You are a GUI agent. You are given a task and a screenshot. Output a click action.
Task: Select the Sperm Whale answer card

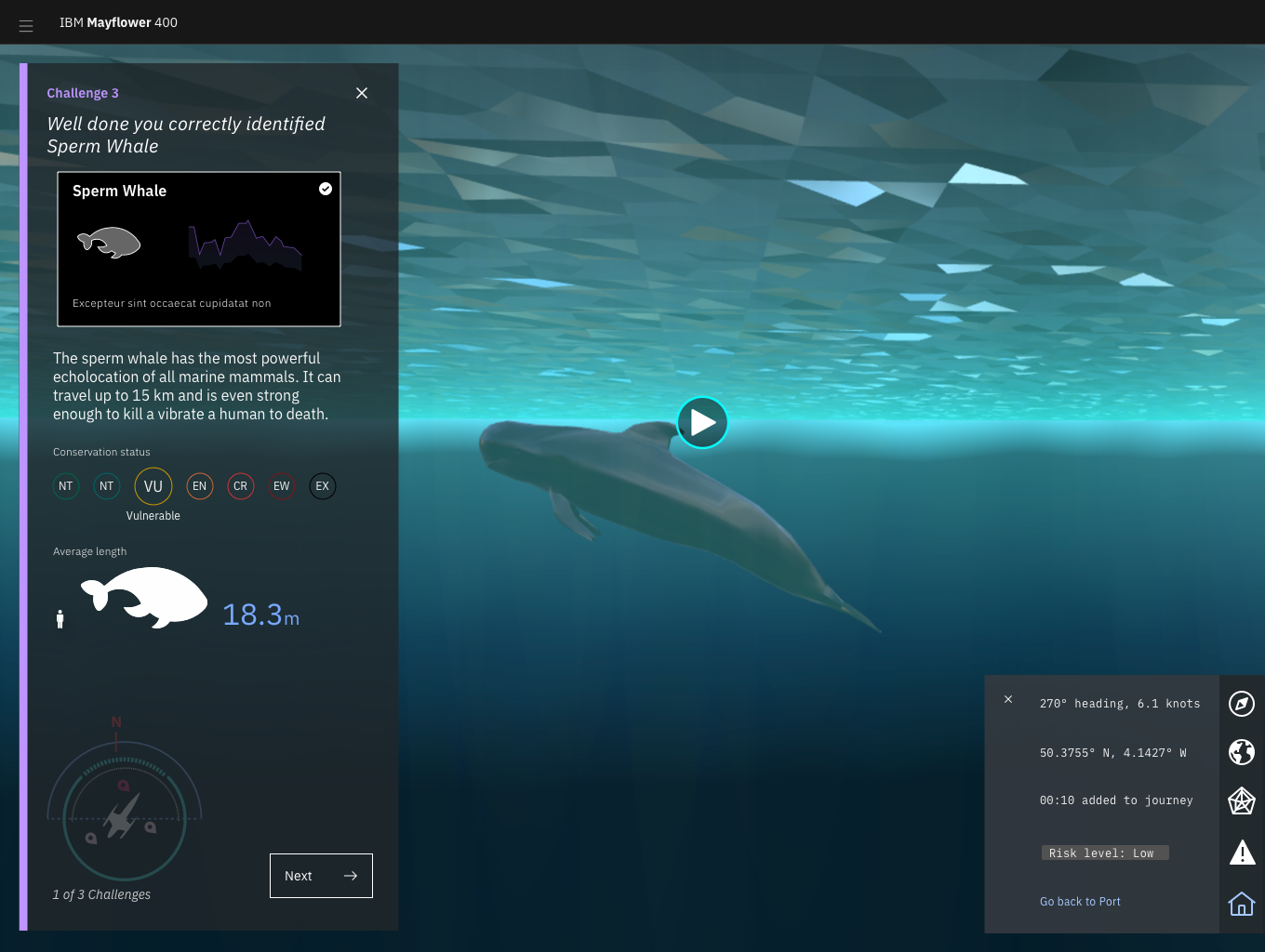pos(199,249)
